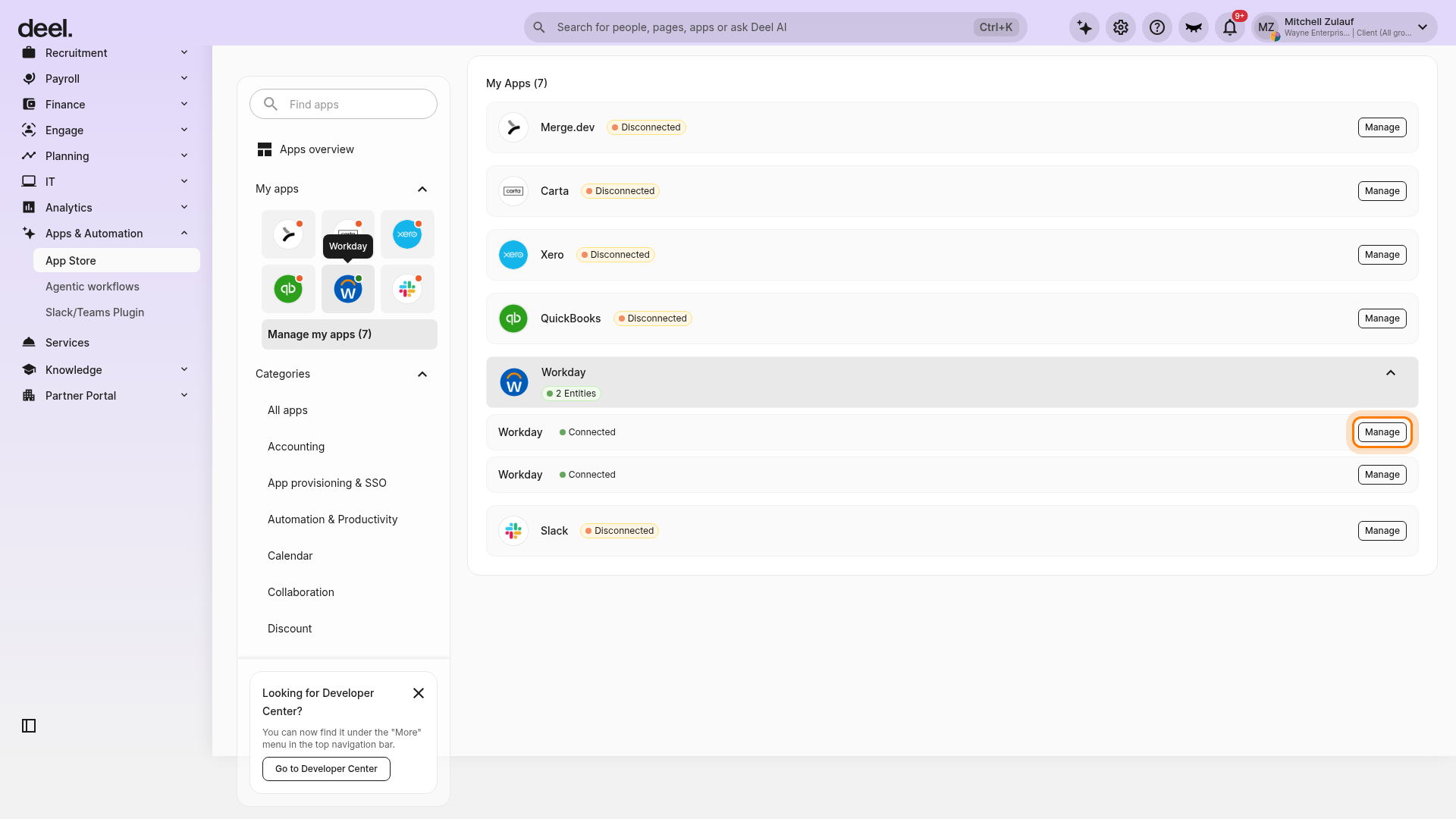Image resolution: width=1456 pixels, height=819 pixels.
Task: Open Services in sidebar
Action: coord(67,343)
